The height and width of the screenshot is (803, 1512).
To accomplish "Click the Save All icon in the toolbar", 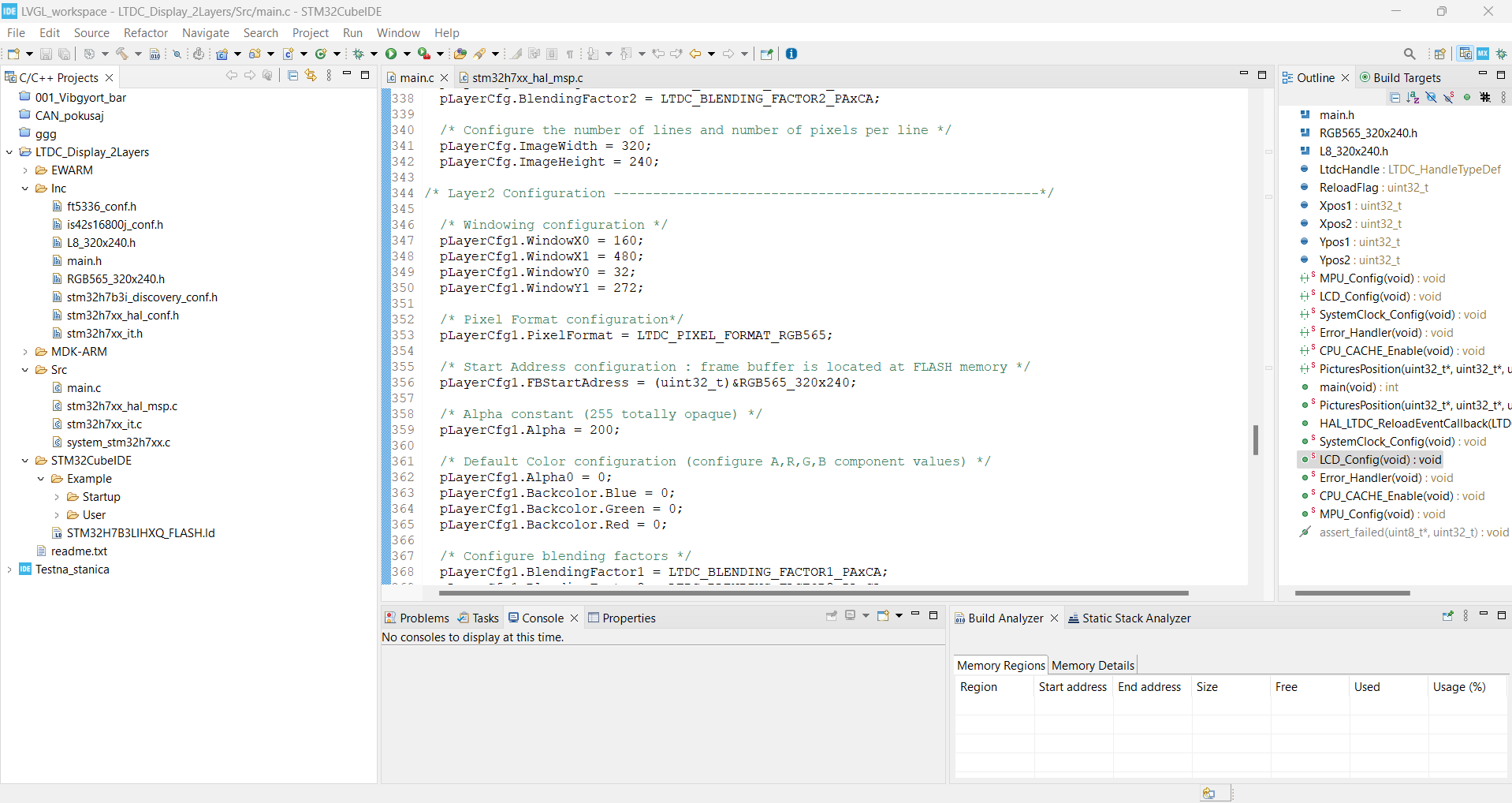I will [x=63, y=53].
